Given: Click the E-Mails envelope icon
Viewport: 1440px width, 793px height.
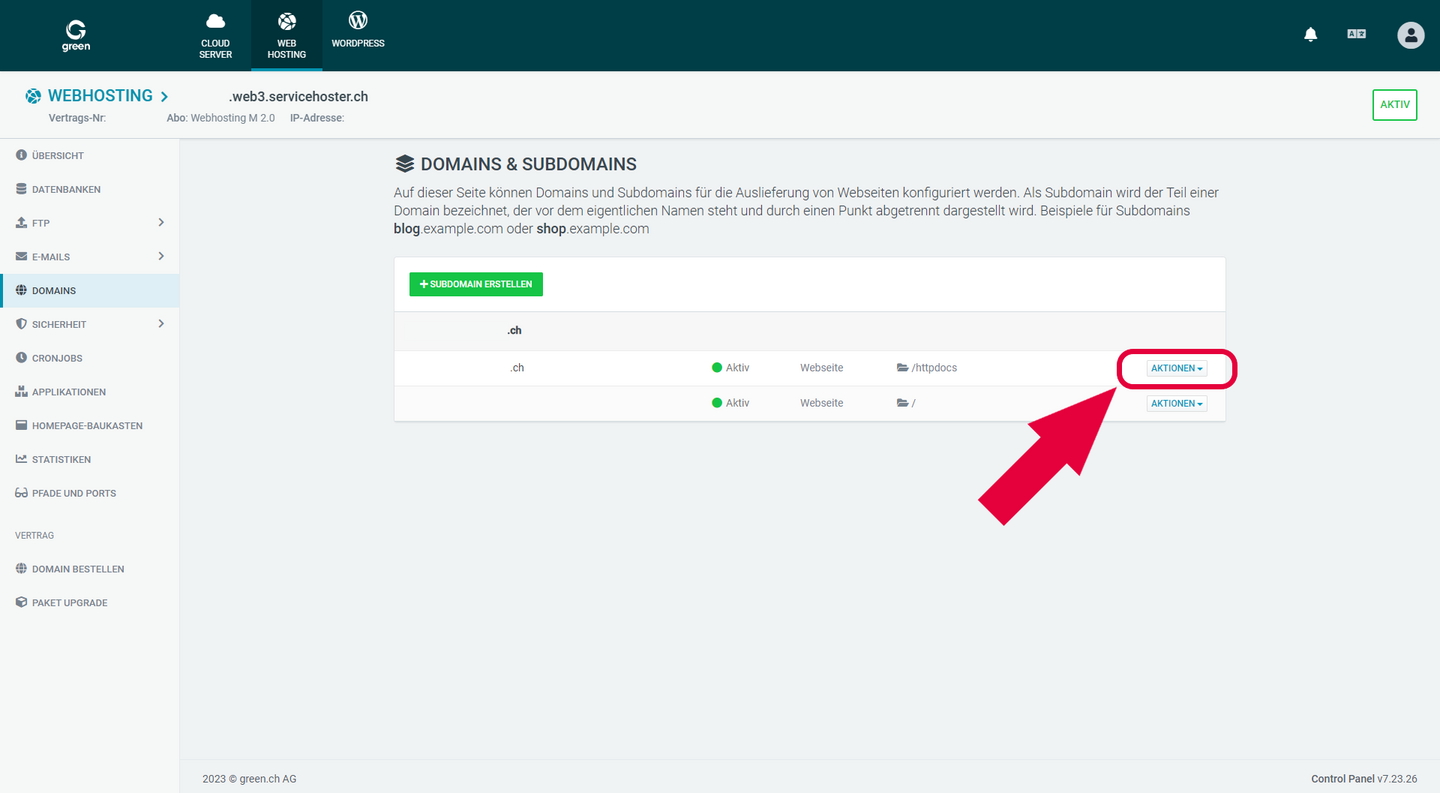Looking at the screenshot, I should coord(21,257).
